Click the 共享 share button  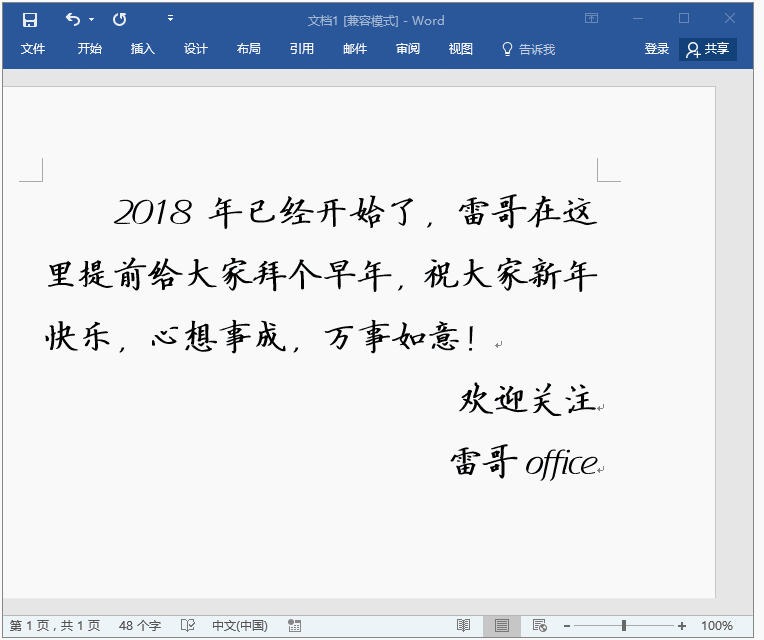[x=707, y=49]
